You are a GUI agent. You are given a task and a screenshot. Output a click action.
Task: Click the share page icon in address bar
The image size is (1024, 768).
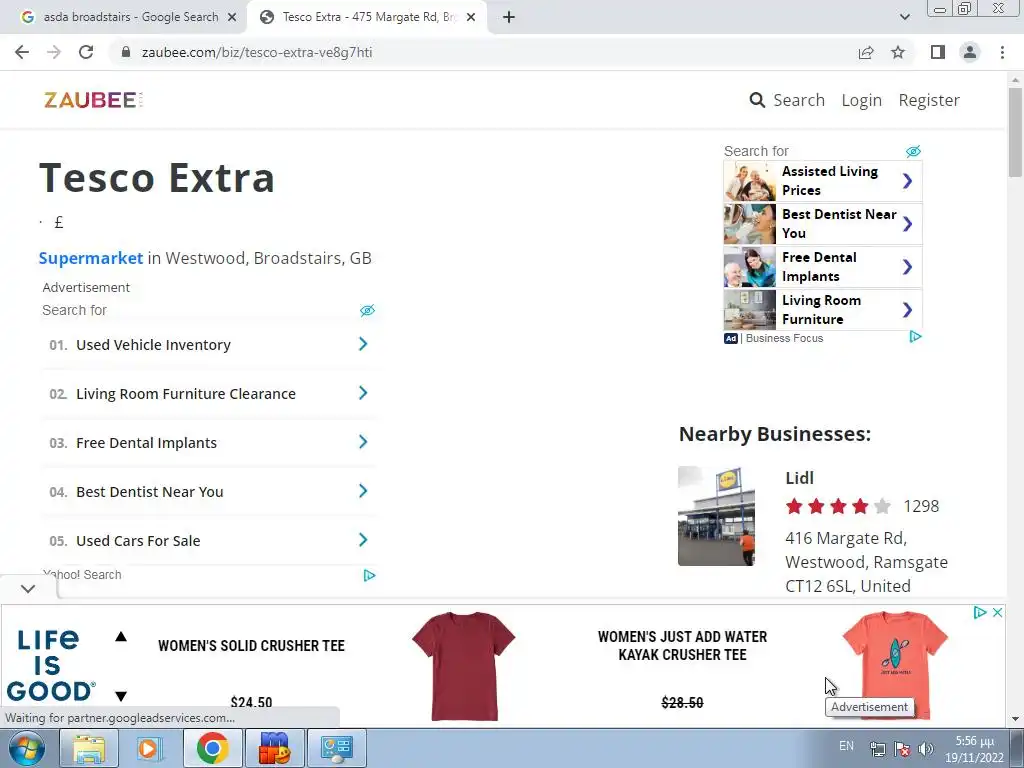point(866,52)
